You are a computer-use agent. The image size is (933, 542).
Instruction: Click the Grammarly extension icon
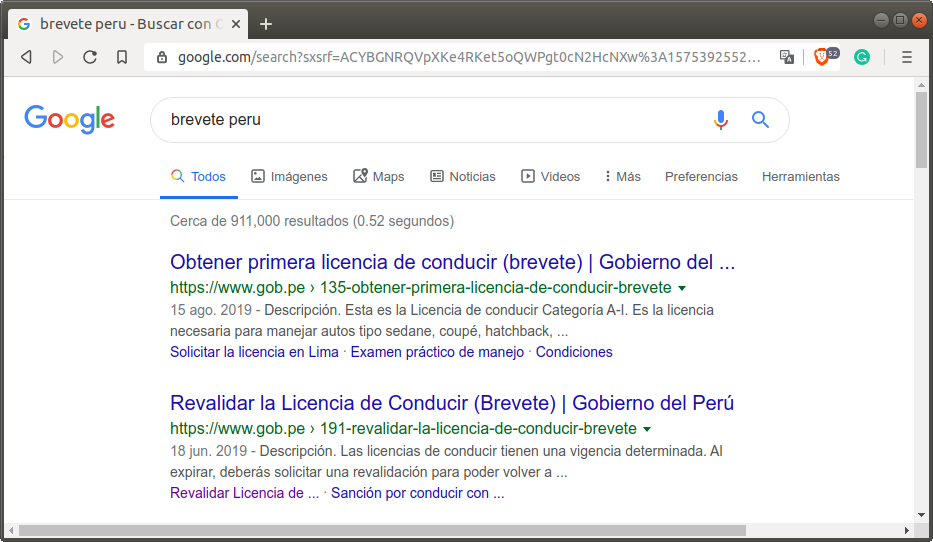pyautogui.click(x=862, y=57)
